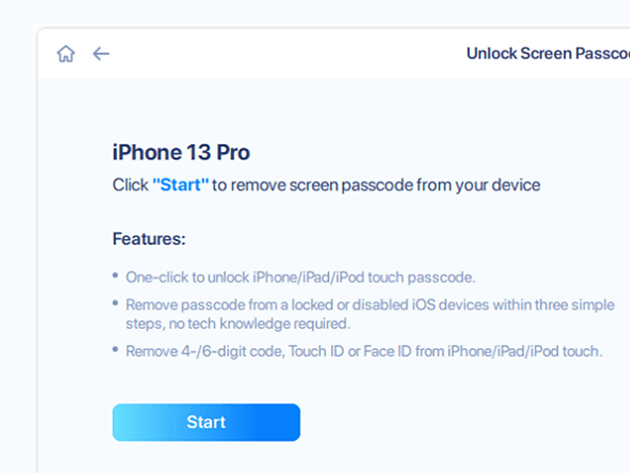The height and width of the screenshot is (473, 630).
Task: Click empty header area beside back arrow
Action: coord(281,53)
